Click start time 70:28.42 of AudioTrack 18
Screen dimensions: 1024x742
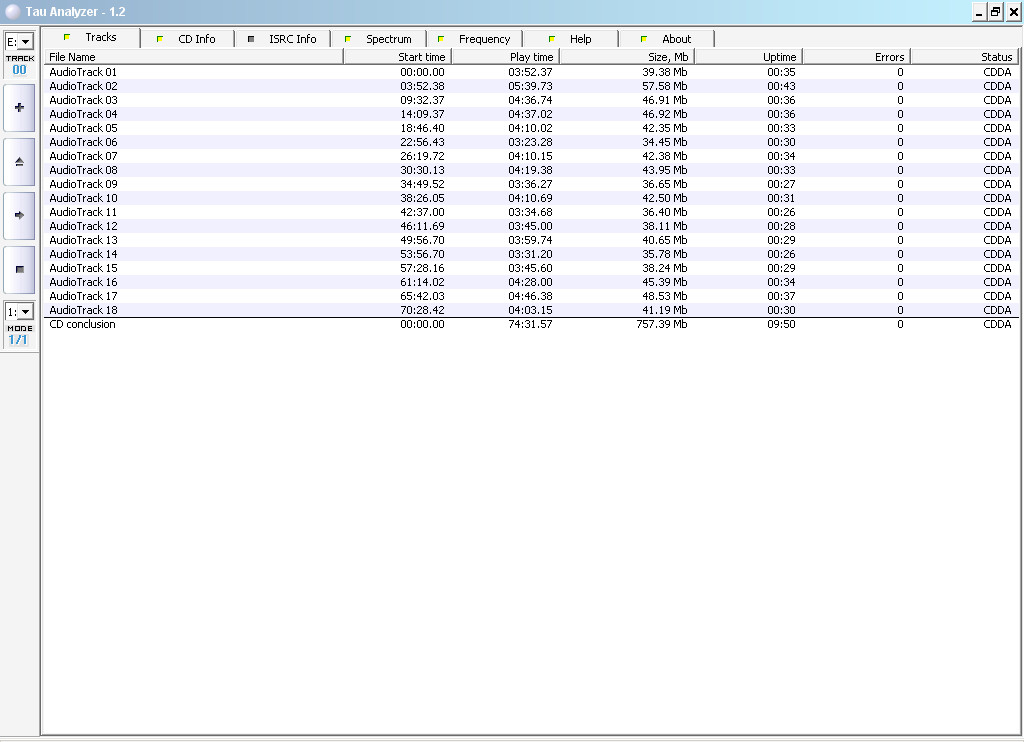tap(422, 310)
